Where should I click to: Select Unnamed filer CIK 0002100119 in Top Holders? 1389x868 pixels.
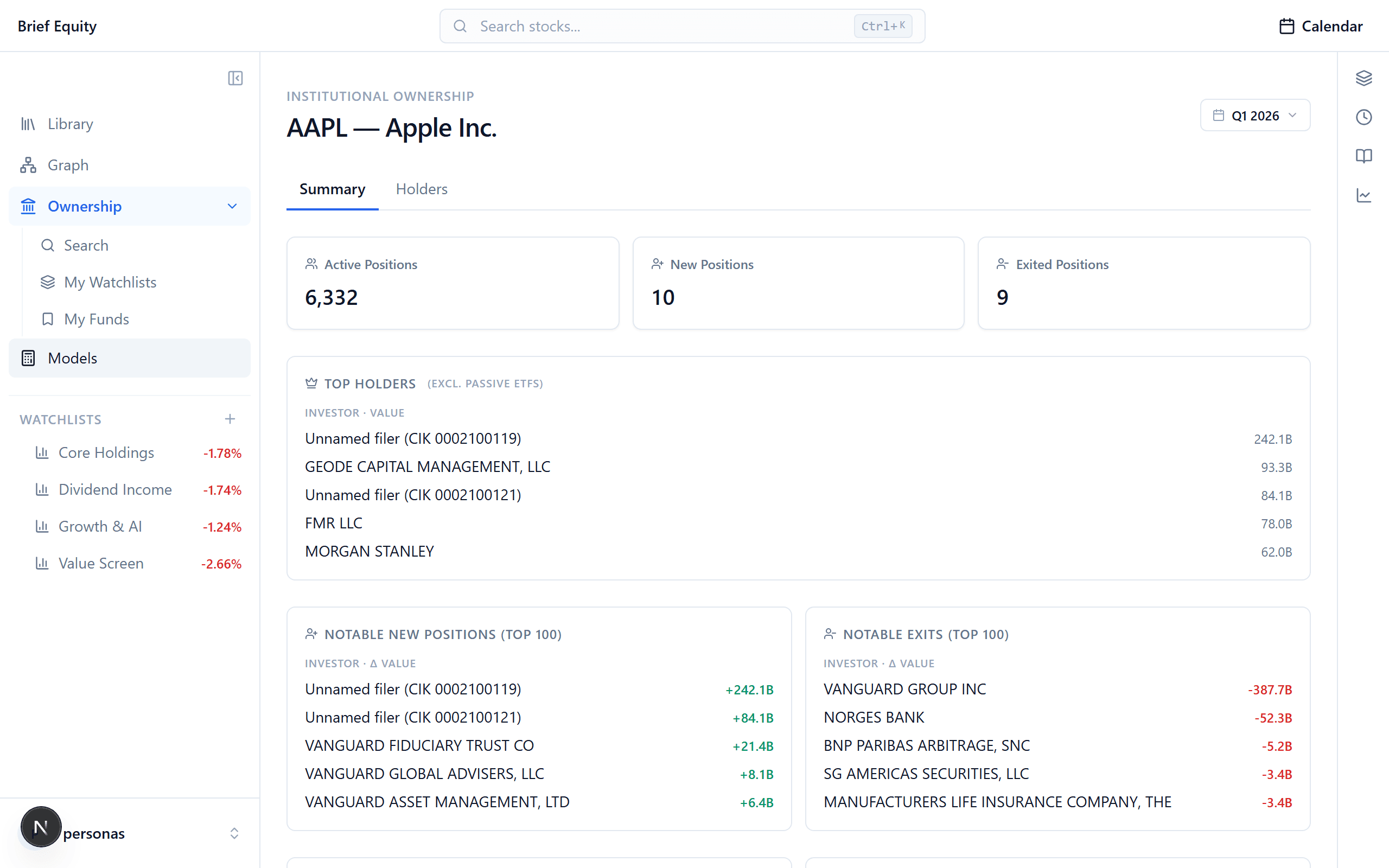click(x=798, y=438)
